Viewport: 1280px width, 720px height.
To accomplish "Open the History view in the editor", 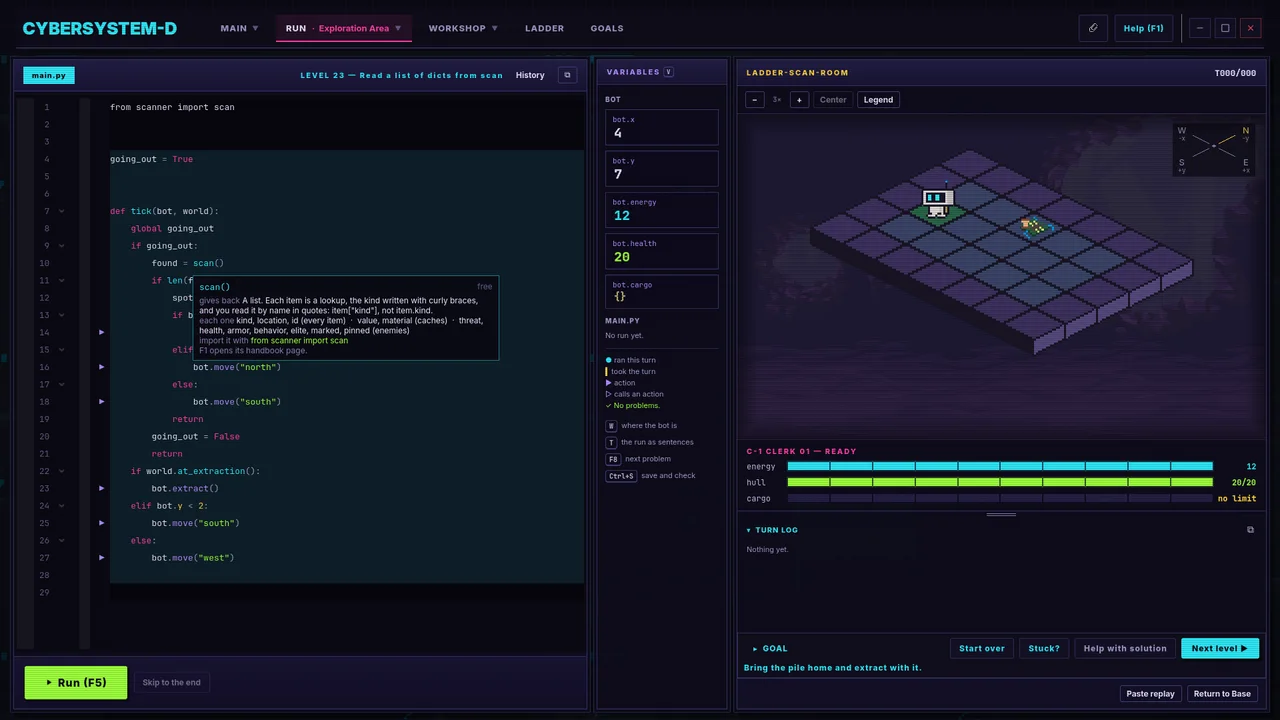I will (530, 75).
